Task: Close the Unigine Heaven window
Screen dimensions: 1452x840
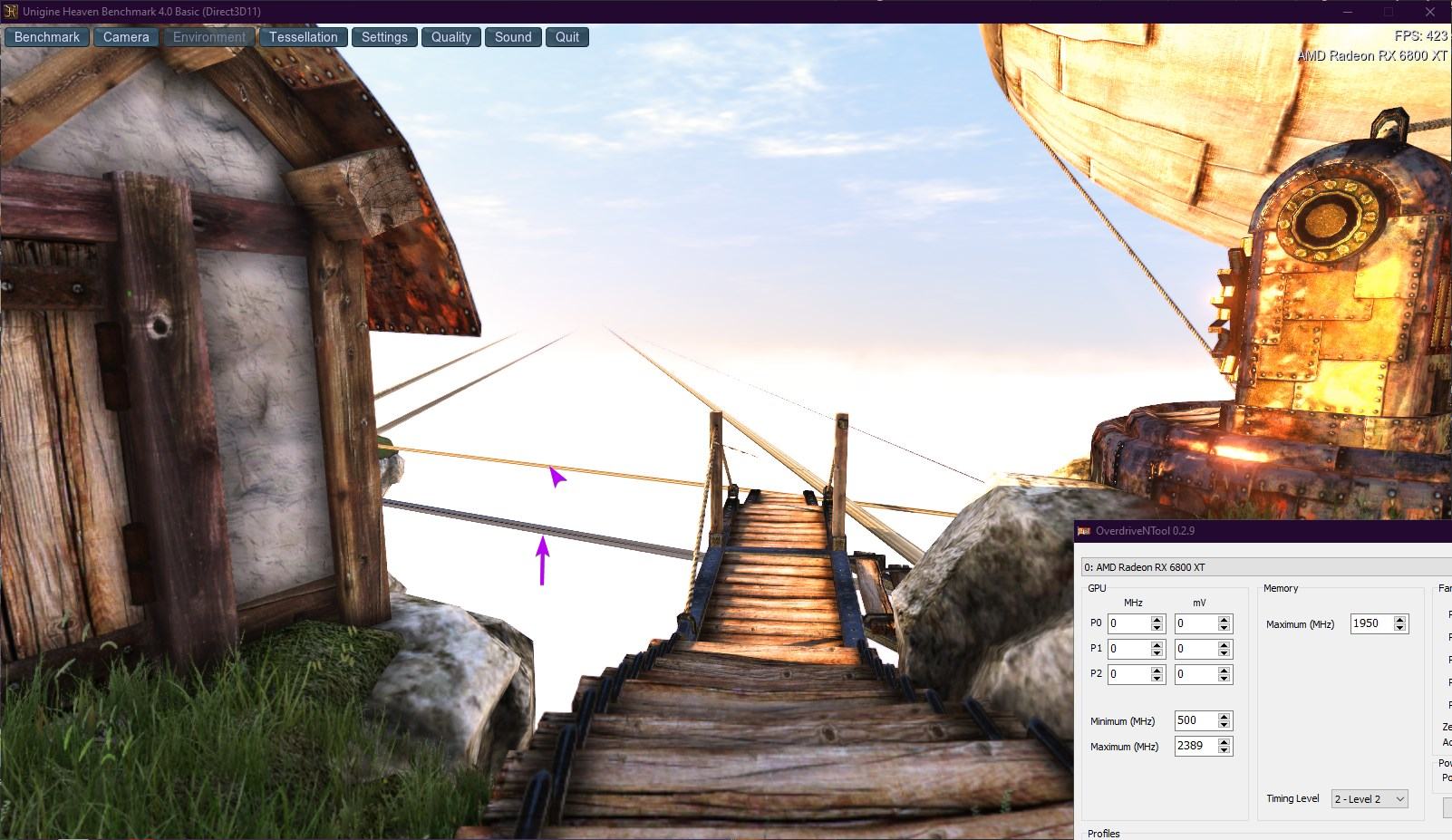Action: coord(1431,12)
